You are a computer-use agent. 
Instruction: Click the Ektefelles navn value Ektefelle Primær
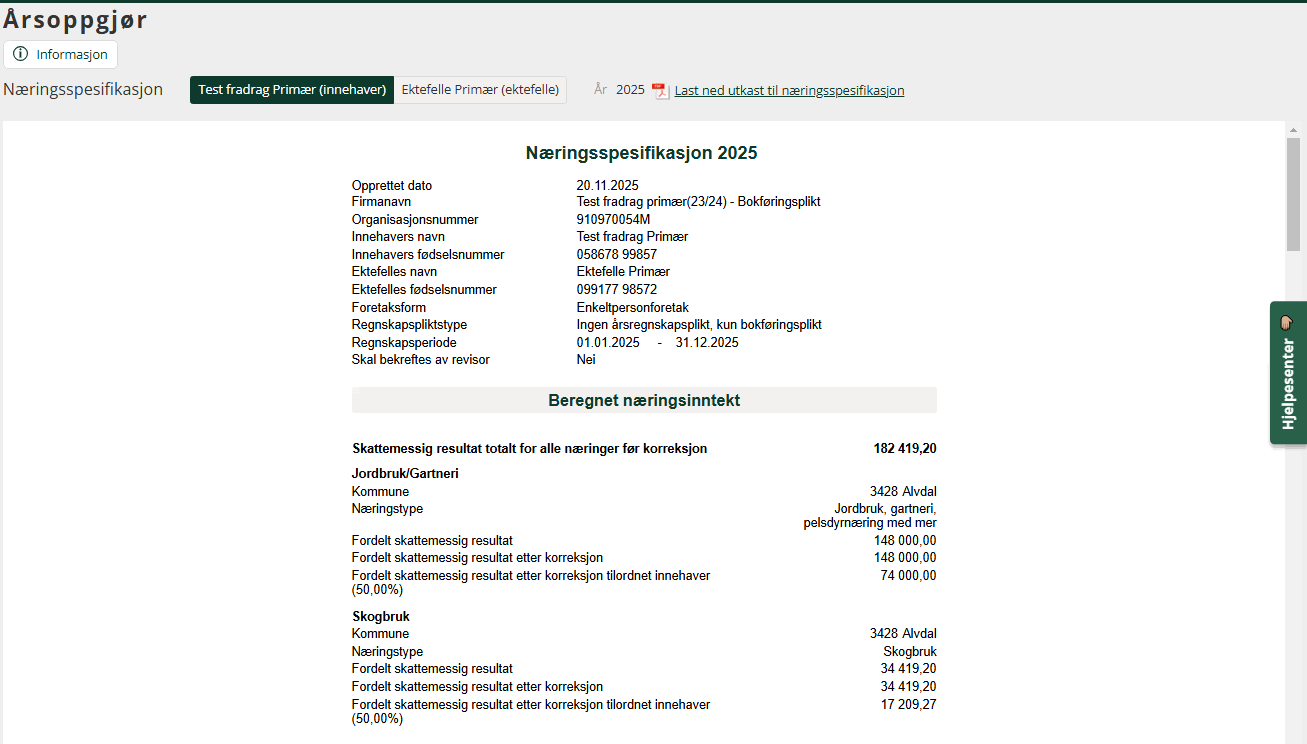[x=623, y=272]
